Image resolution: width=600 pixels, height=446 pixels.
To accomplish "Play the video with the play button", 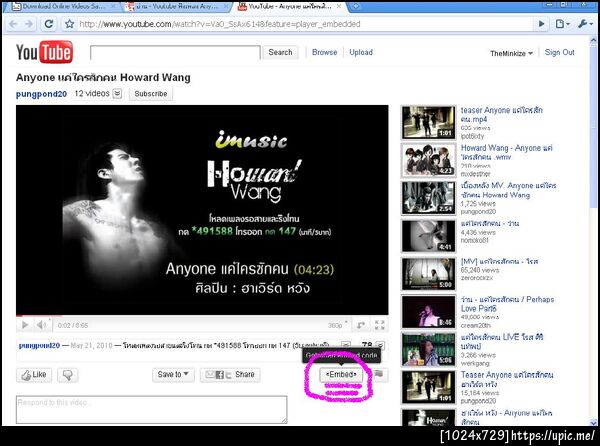I will 25,325.
